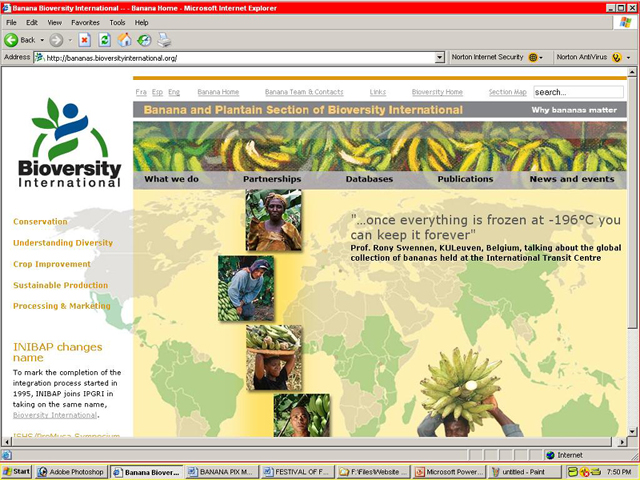Go to Bioversity Home link
Screen dimensions: 640x480
coord(437,92)
